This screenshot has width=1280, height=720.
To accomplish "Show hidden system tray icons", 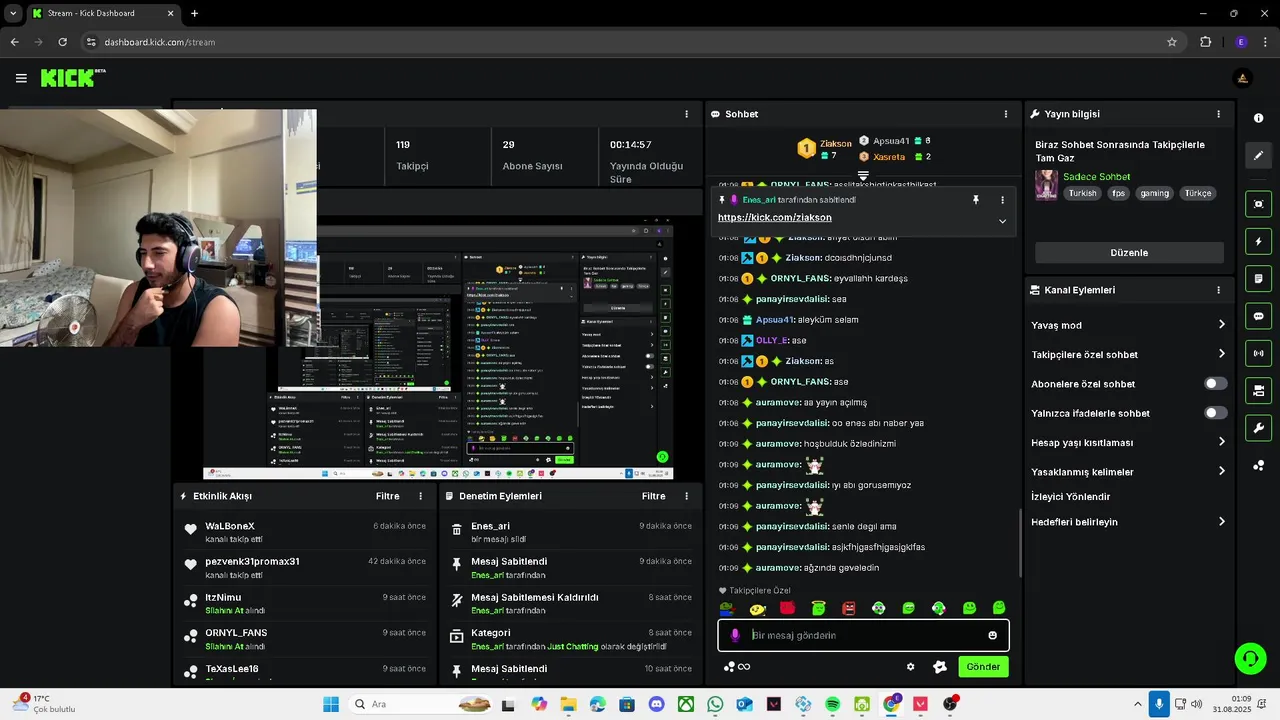I will [1137, 705].
